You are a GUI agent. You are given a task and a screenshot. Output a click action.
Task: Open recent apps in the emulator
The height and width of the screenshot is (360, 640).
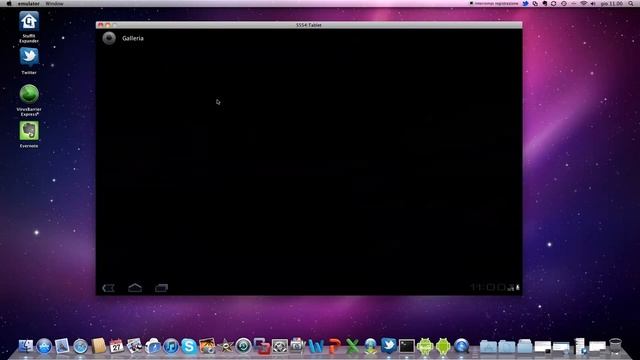coord(162,288)
